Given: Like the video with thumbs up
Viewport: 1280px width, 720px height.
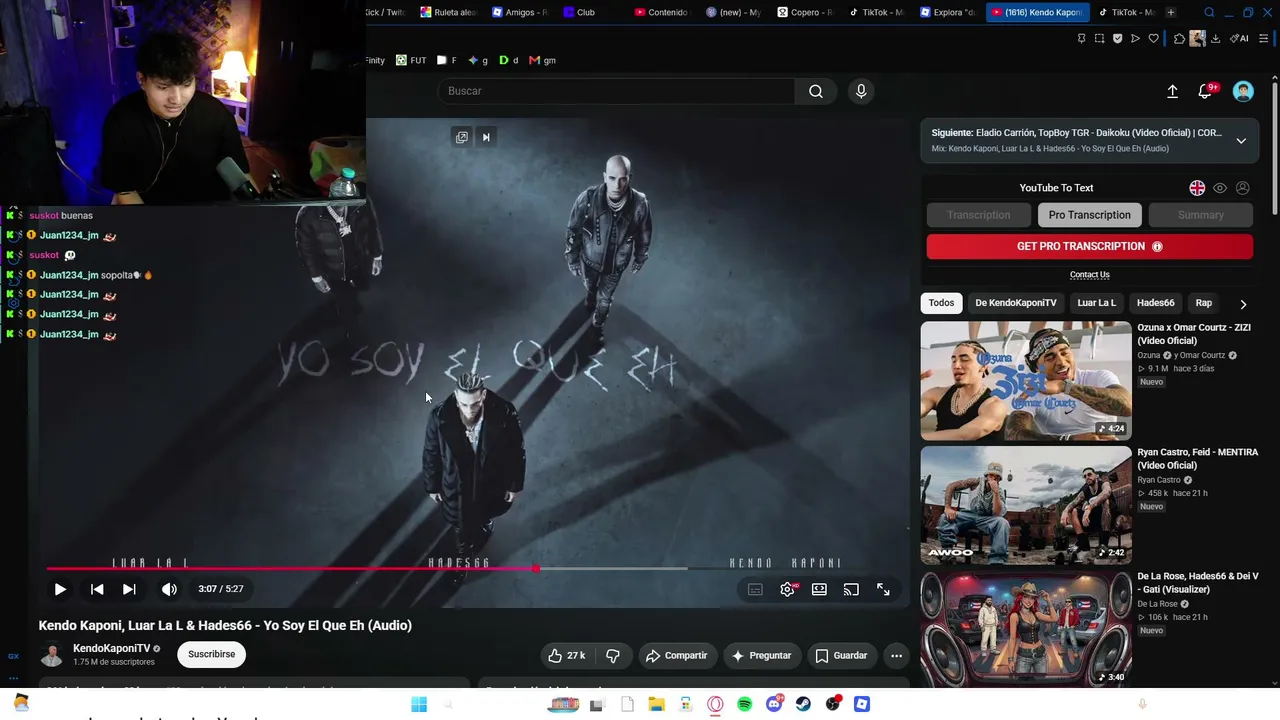Looking at the screenshot, I should (x=566, y=656).
